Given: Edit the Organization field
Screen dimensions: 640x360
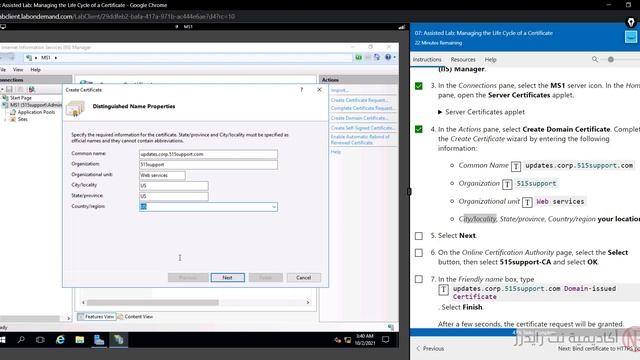Looking at the screenshot, I should point(208,164).
